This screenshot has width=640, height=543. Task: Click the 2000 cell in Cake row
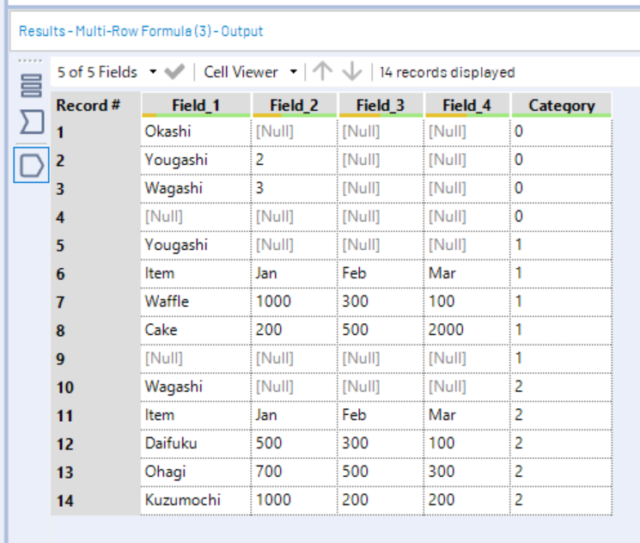tap(467, 330)
